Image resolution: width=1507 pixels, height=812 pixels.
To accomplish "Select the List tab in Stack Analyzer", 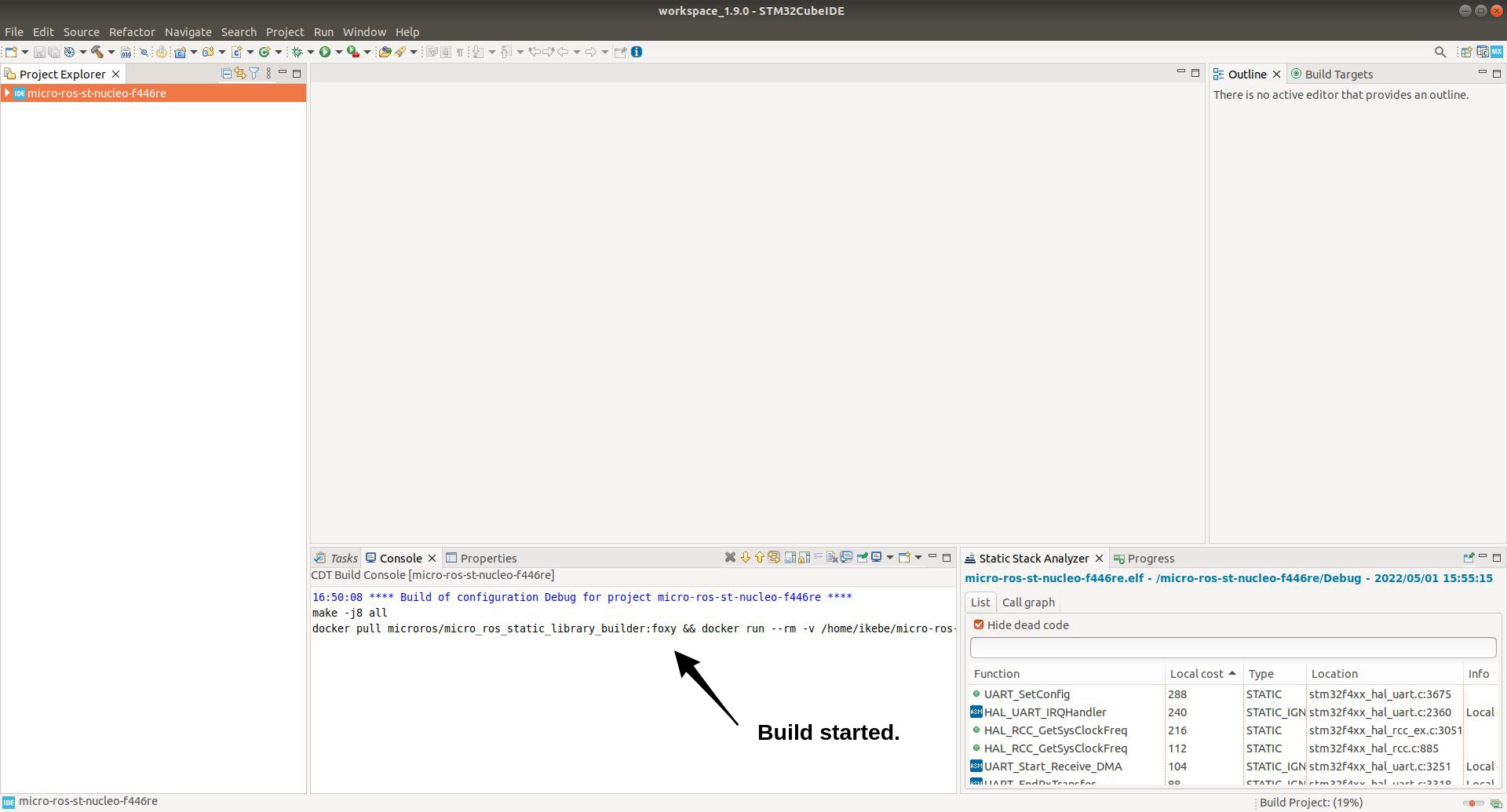I will [x=980, y=603].
